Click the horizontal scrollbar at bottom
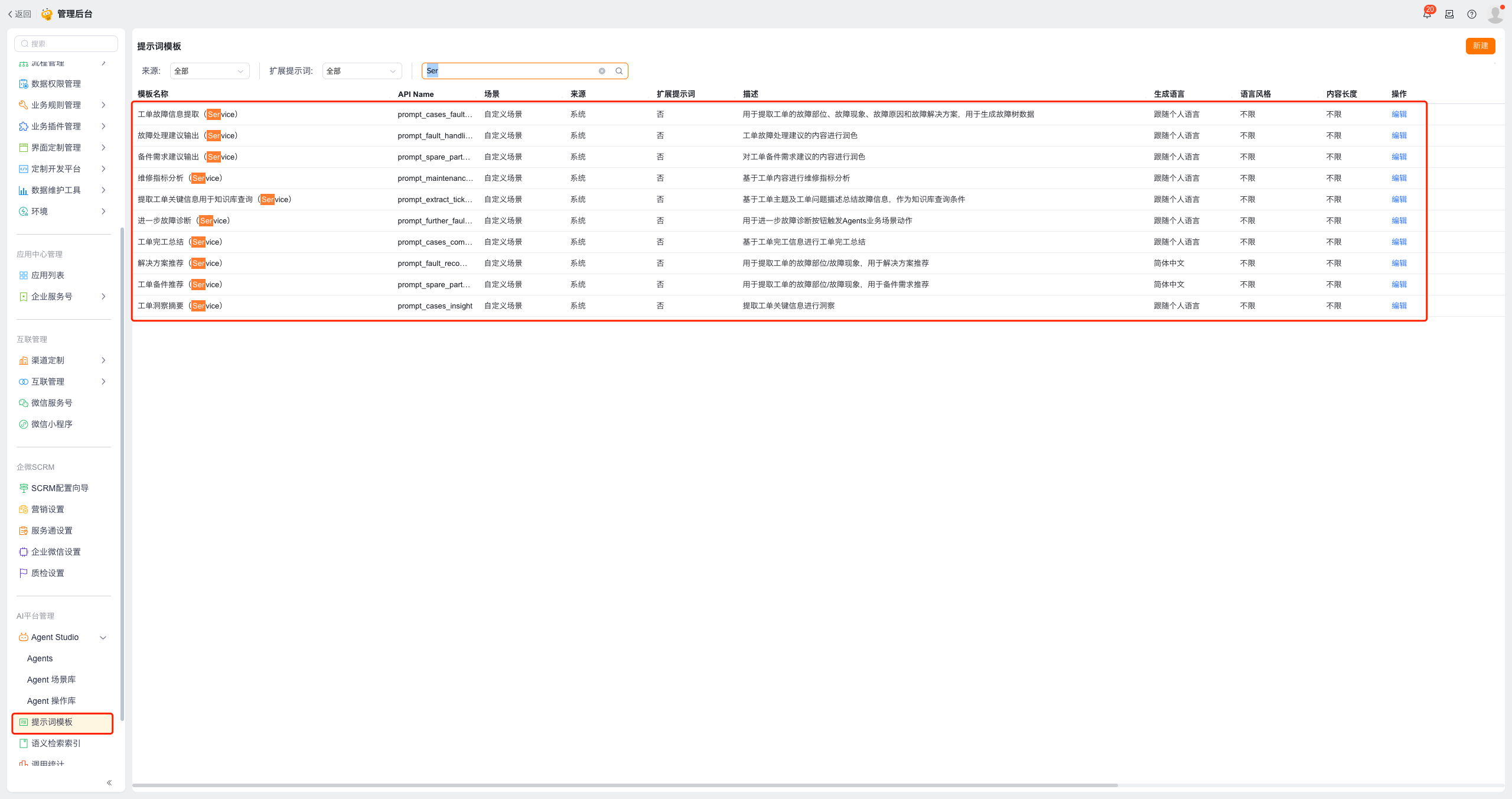 [625, 785]
